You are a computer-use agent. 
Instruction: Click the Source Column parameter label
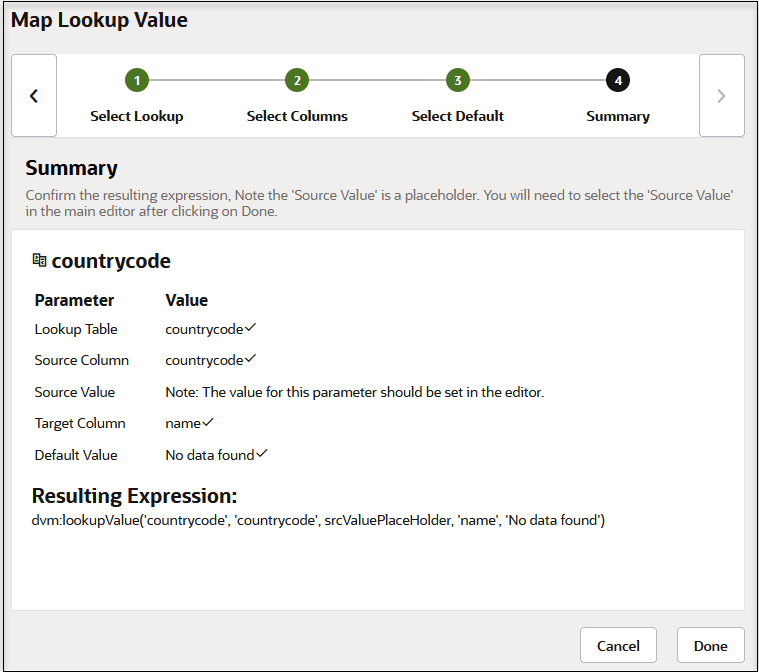(82, 360)
